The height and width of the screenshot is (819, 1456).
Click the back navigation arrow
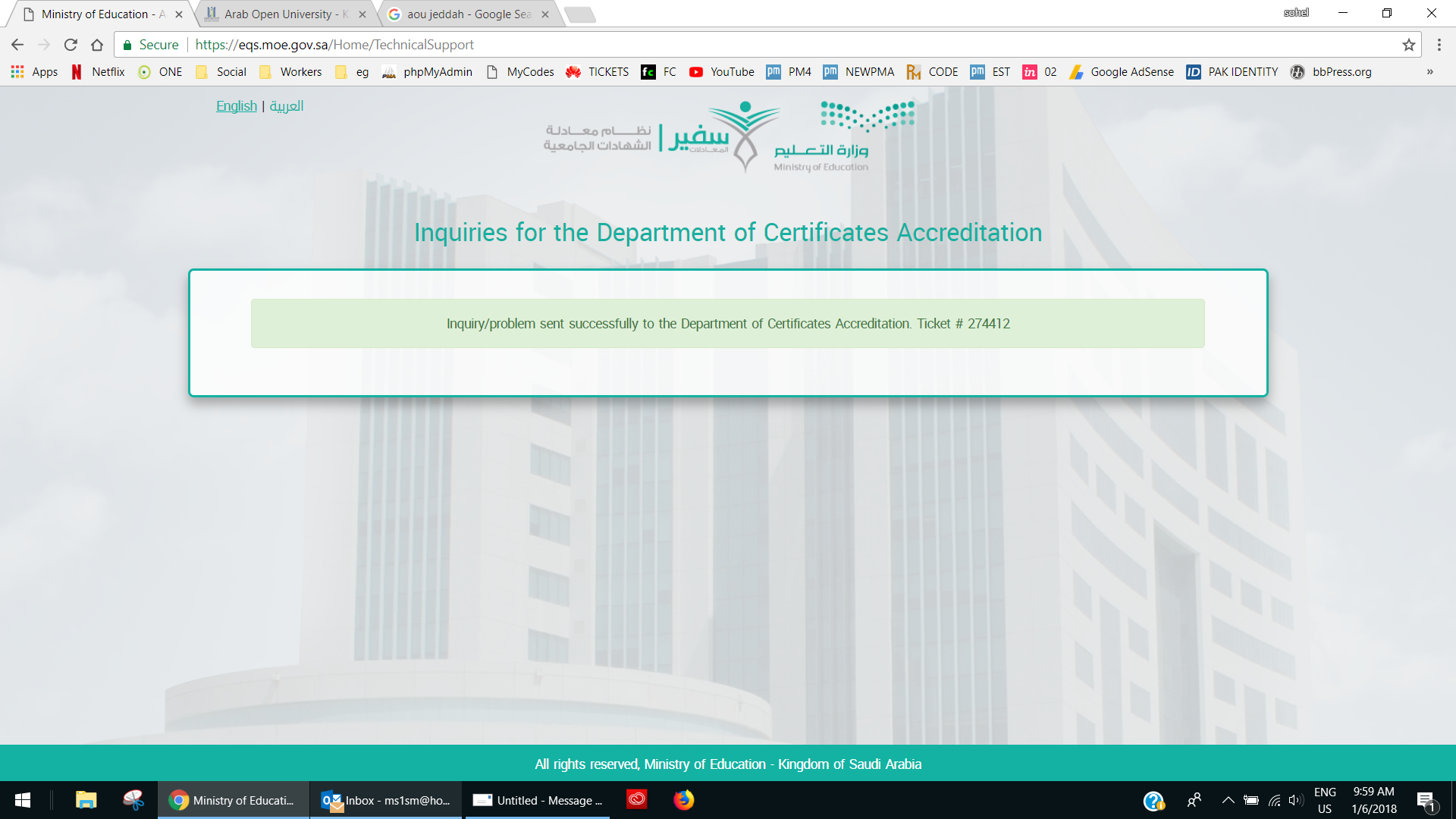17,45
